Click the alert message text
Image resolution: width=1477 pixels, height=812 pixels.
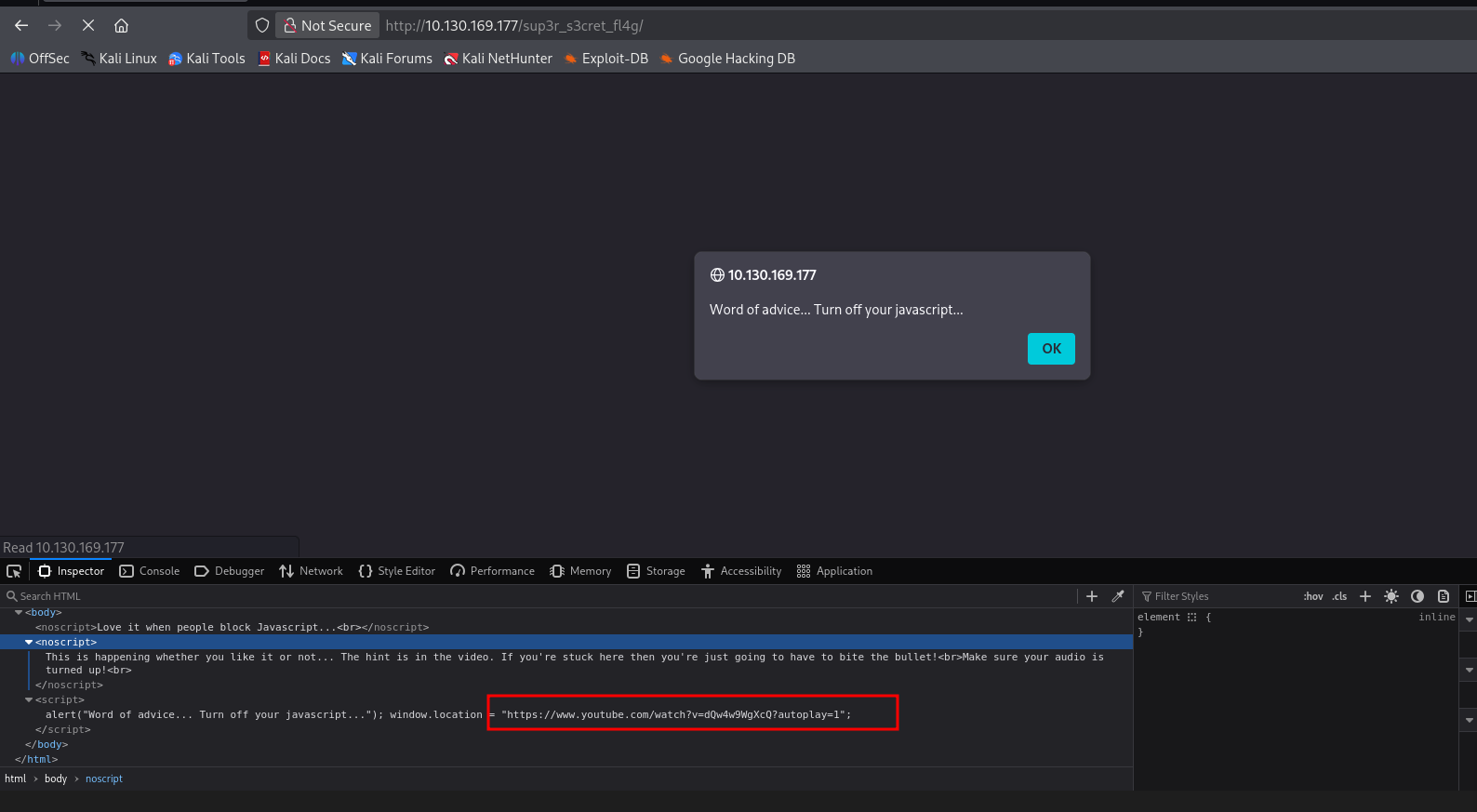836,310
